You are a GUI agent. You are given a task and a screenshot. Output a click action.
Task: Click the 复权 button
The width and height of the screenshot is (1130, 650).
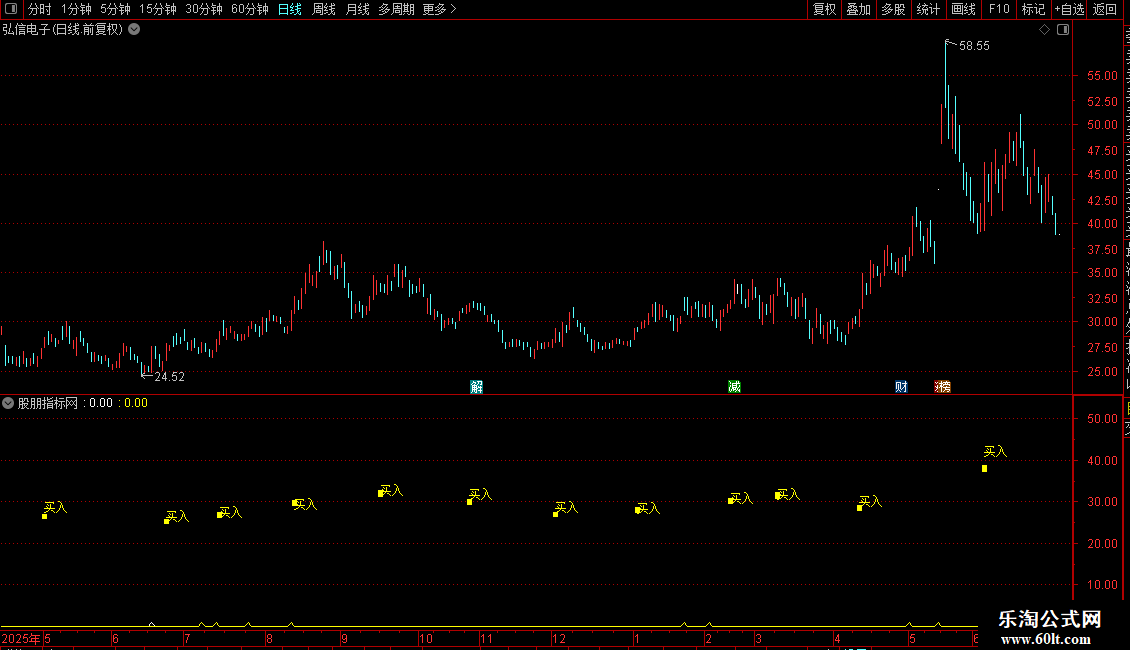click(x=824, y=9)
